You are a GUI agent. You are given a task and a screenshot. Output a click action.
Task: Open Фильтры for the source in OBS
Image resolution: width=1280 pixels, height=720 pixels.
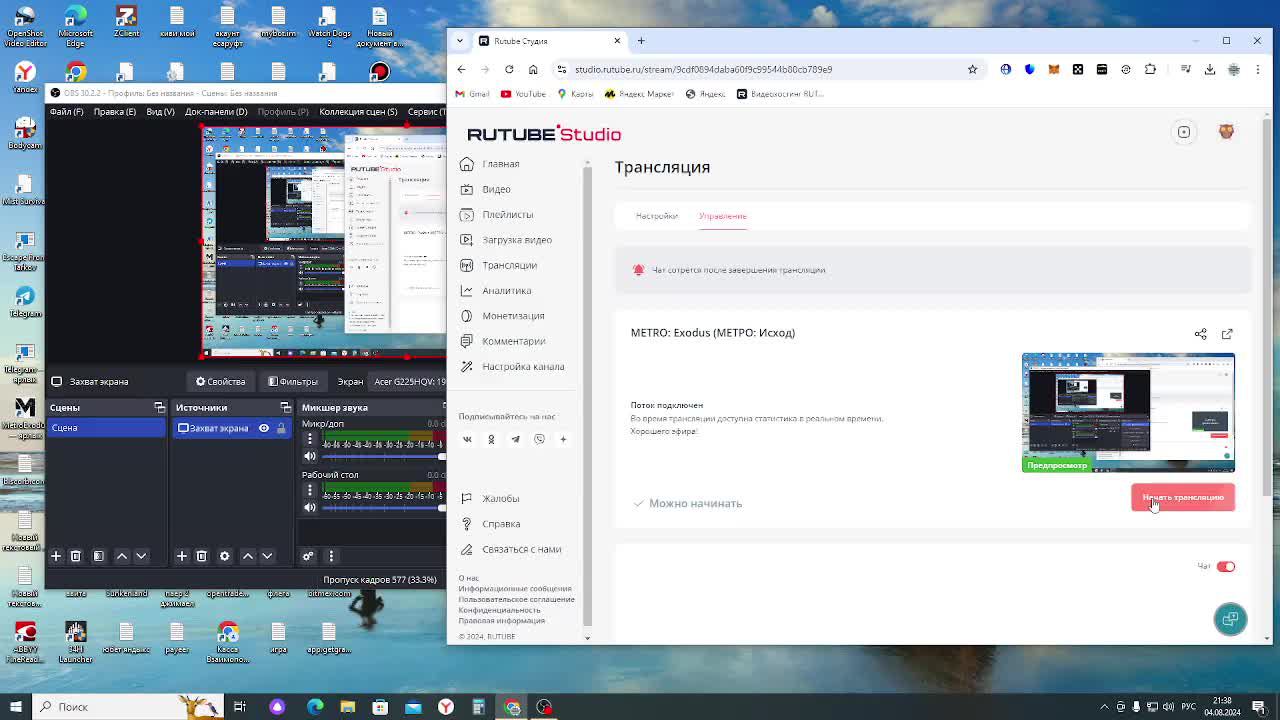coord(292,381)
